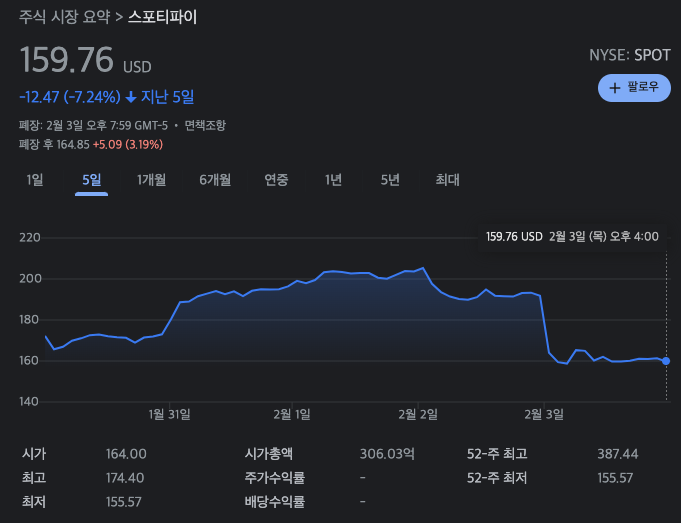The height and width of the screenshot is (523, 681).
Task: Show the 연중 year-to-date chart
Action: [x=276, y=179]
